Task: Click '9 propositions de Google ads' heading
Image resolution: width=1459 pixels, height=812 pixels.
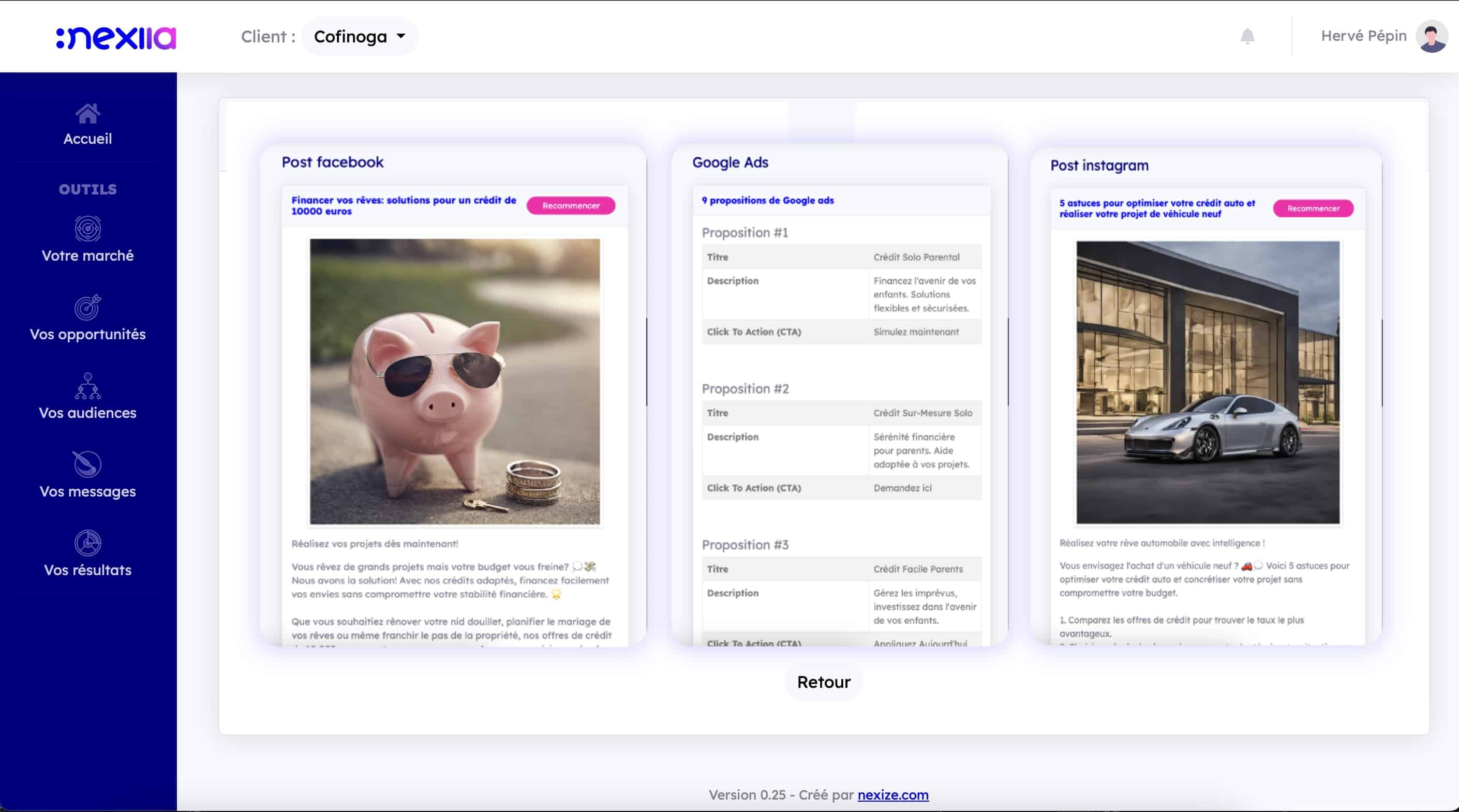Action: (767, 201)
